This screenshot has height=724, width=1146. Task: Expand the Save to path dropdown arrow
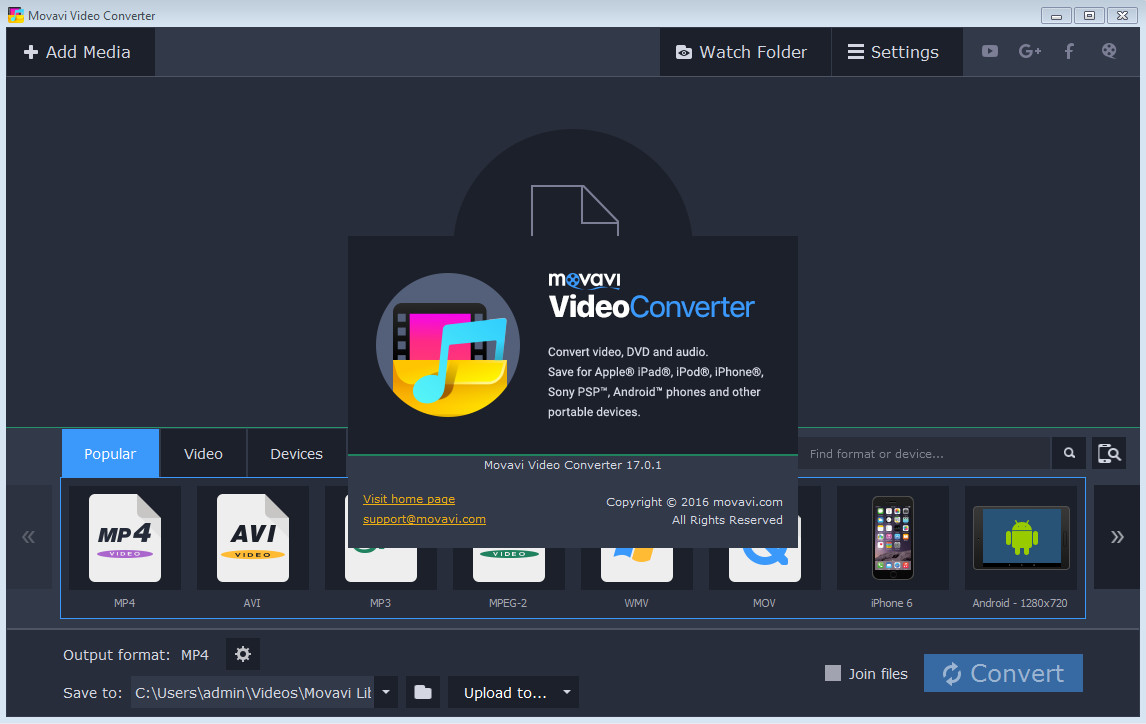point(386,692)
